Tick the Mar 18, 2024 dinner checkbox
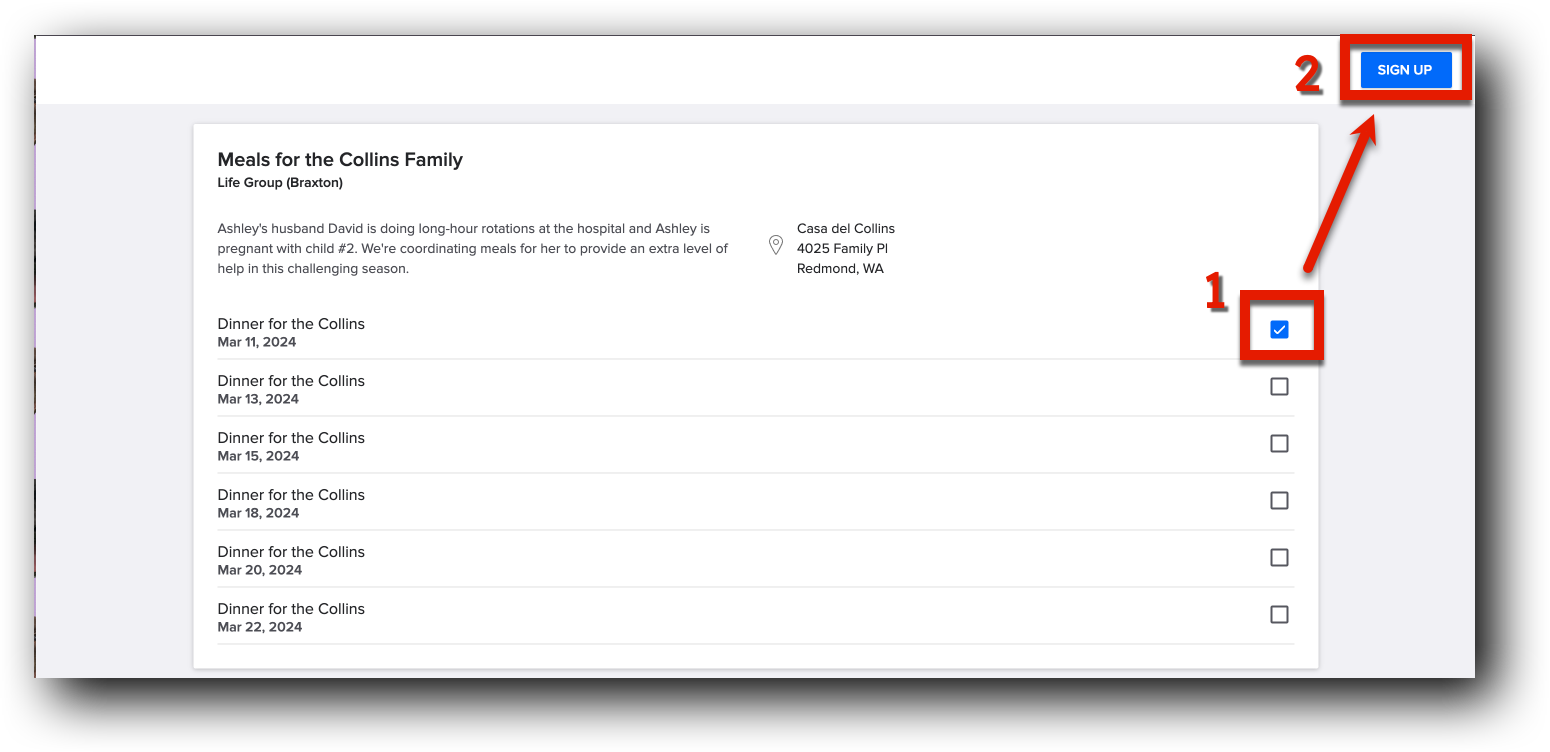 [x=1279, y=501]
